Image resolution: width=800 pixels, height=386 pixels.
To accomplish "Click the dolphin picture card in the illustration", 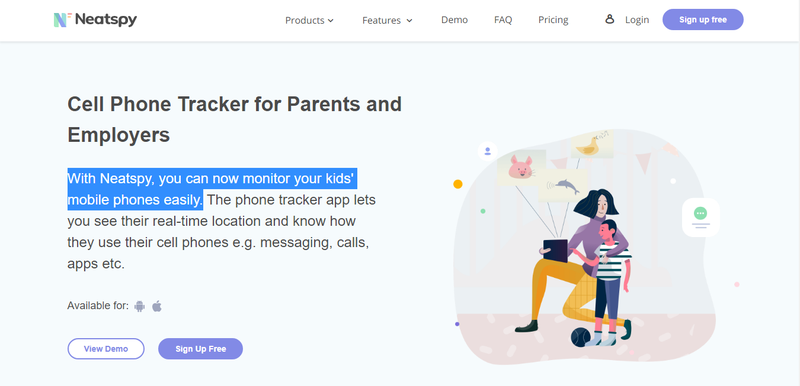I will pyautogui.click(x=563, y=186).
